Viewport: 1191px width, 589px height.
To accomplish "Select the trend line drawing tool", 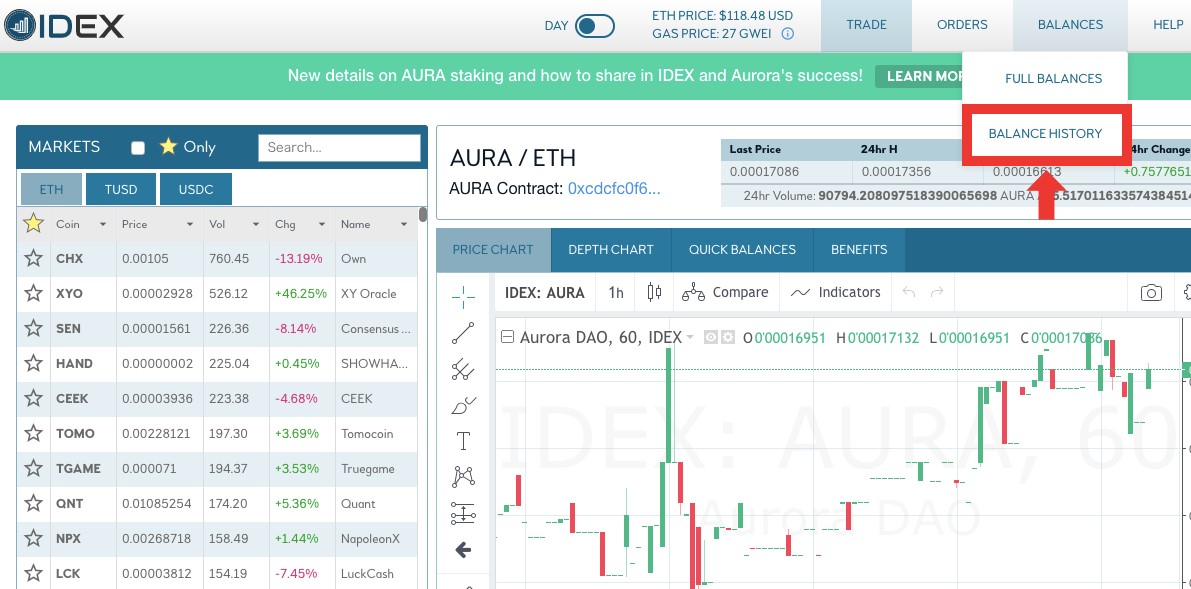I will coord(463,332).
